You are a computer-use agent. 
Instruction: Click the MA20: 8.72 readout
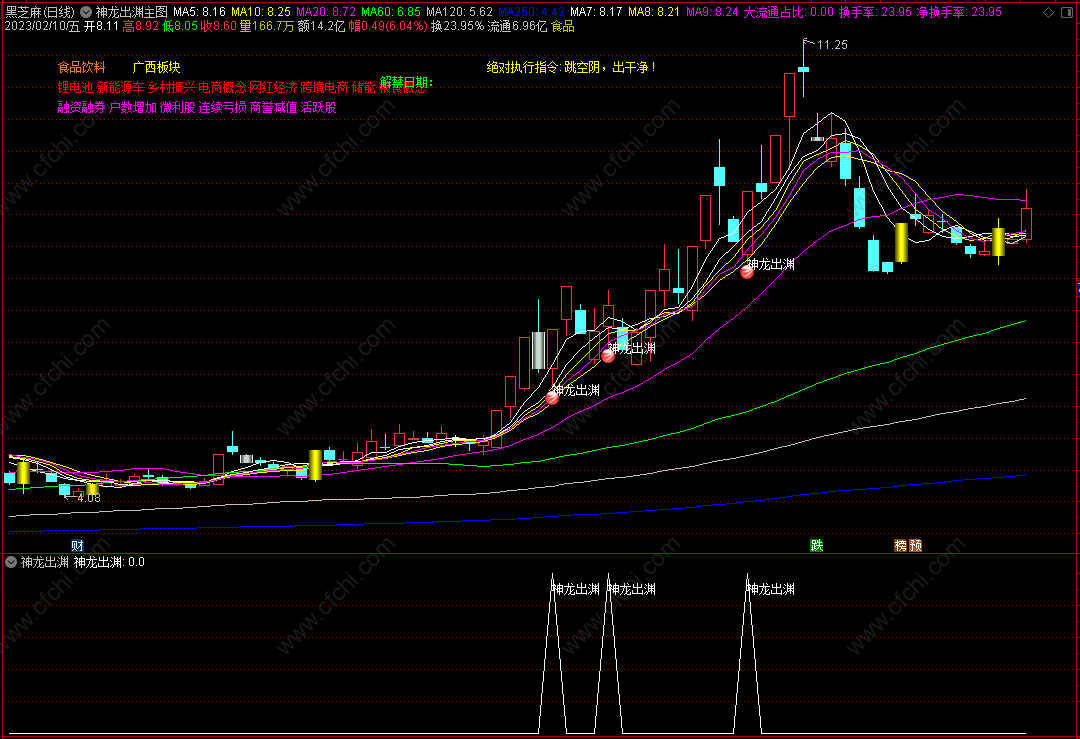[326, 12]
